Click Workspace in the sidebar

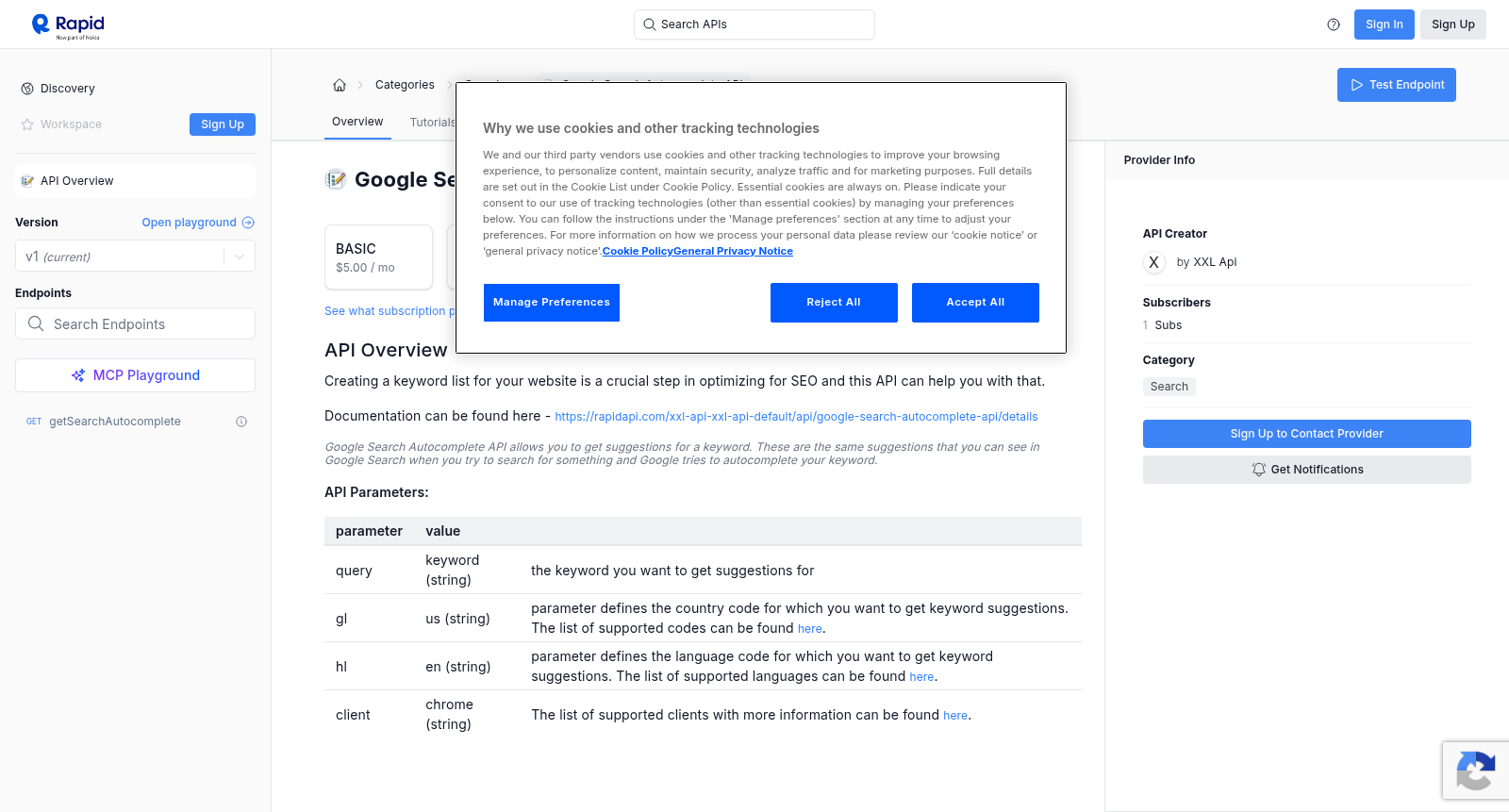71,124
